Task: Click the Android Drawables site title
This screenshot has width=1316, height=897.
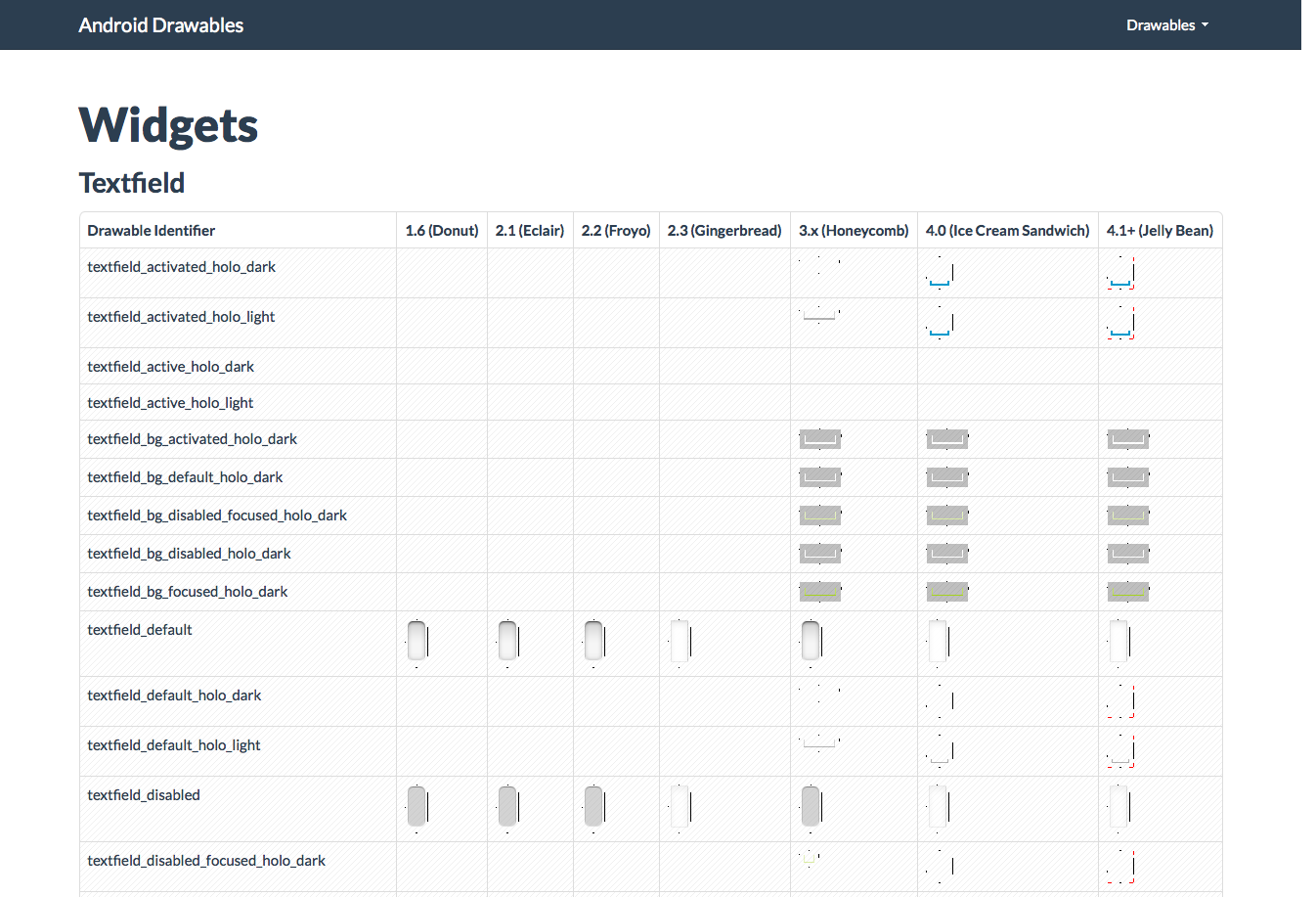Action: pyautogui.click(x=161, y=25)
